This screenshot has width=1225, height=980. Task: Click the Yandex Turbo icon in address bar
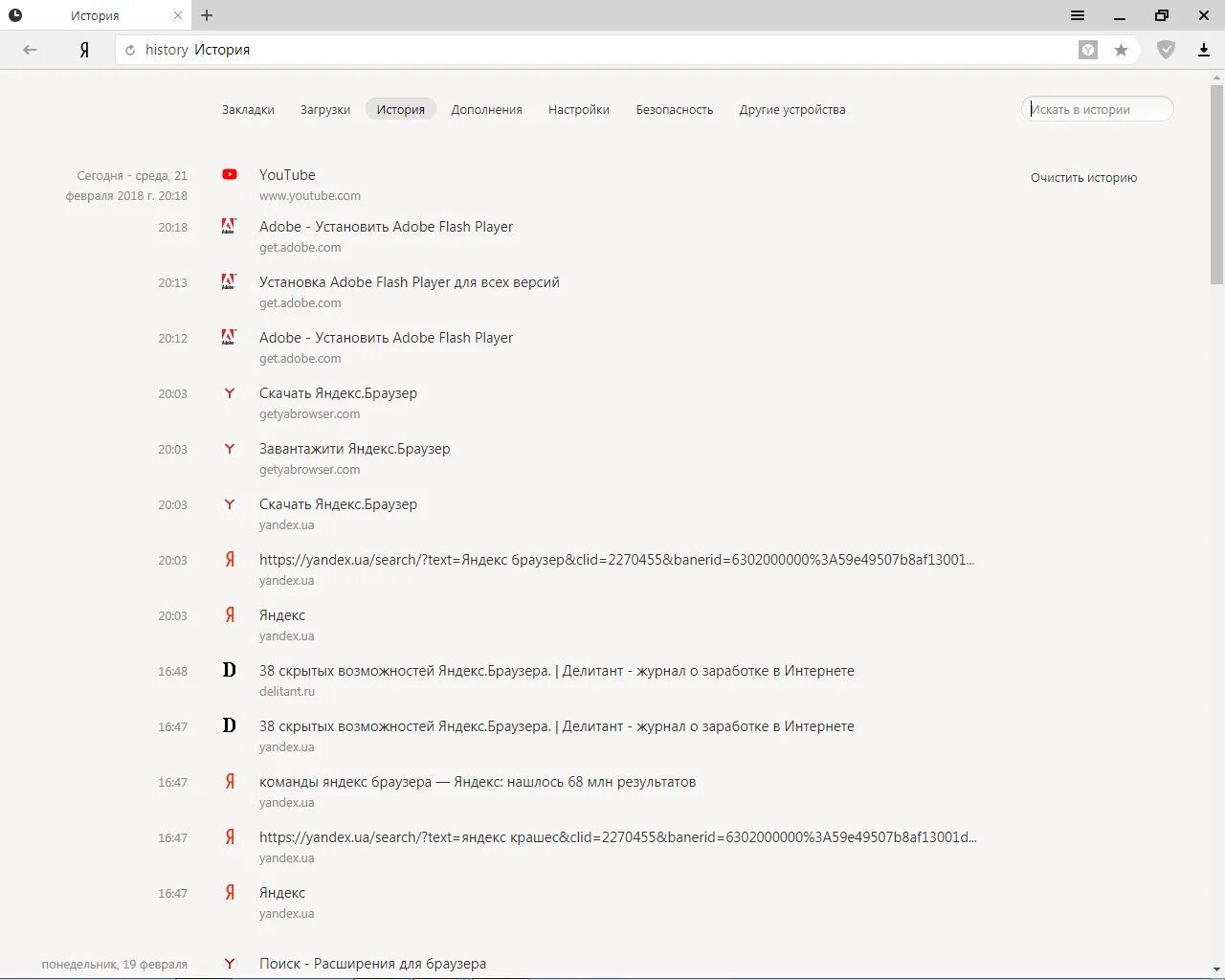[1088, 50]
